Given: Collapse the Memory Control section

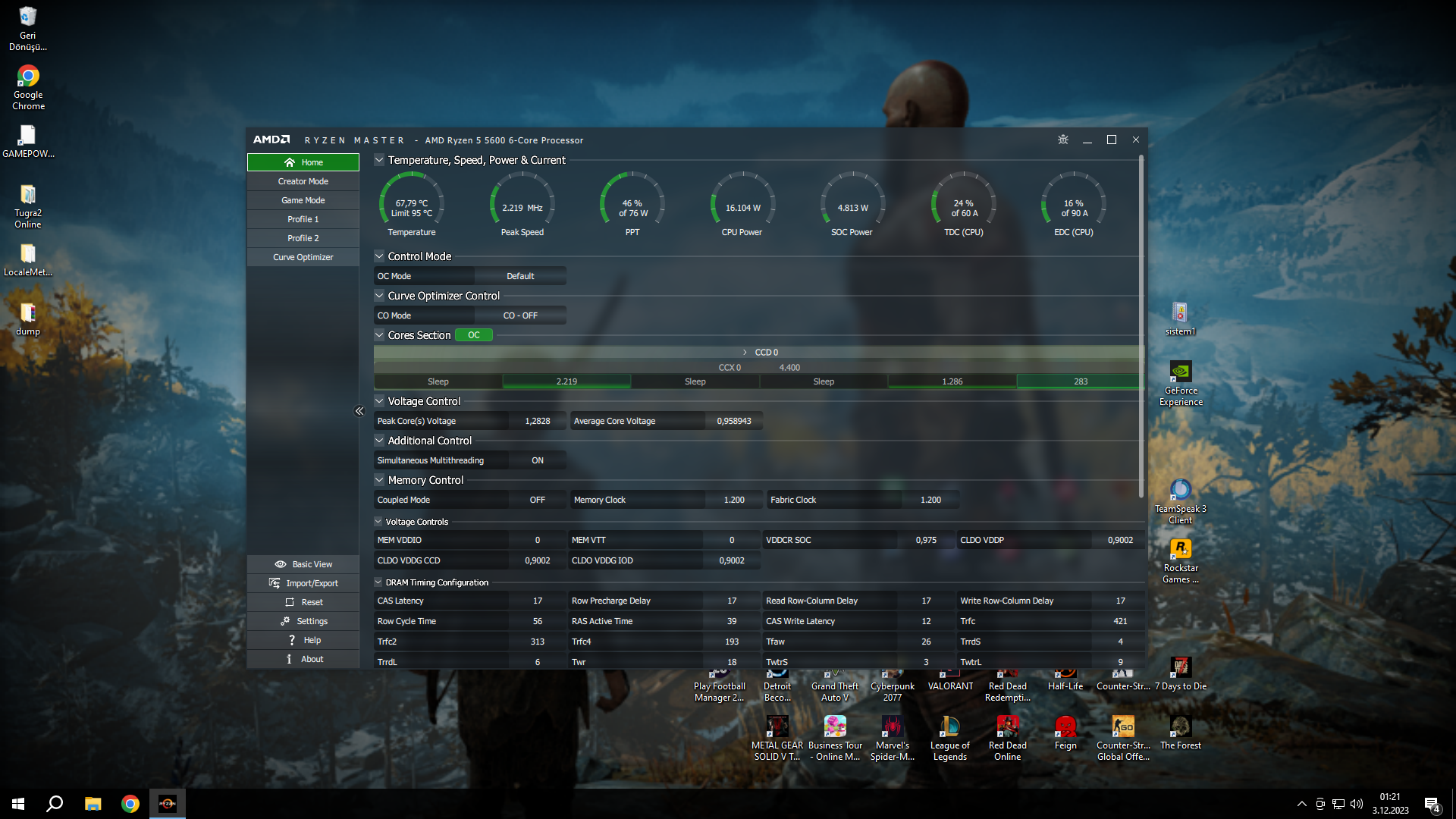Looking at the screenshot, I should [379, 480].
